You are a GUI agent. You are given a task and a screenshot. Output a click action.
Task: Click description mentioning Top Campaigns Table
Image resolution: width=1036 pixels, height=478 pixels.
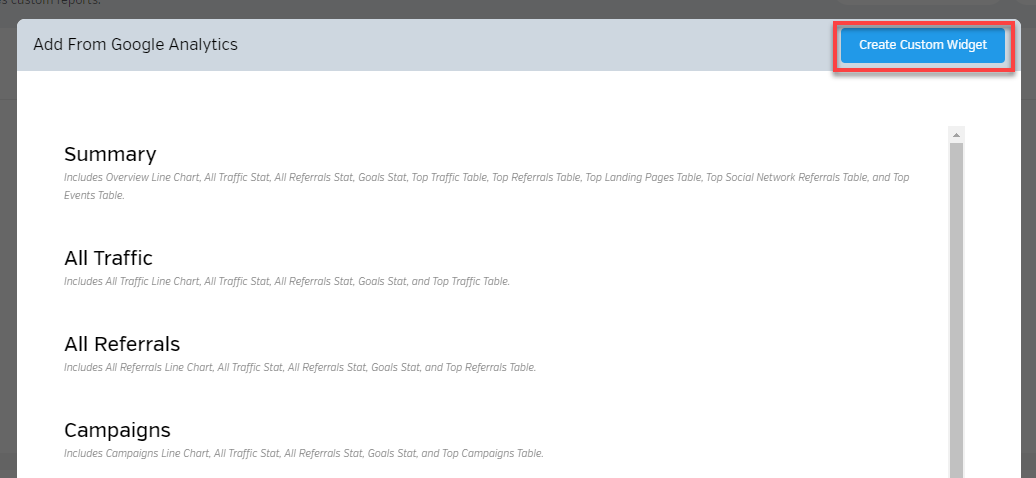click(x=304, y=454)
